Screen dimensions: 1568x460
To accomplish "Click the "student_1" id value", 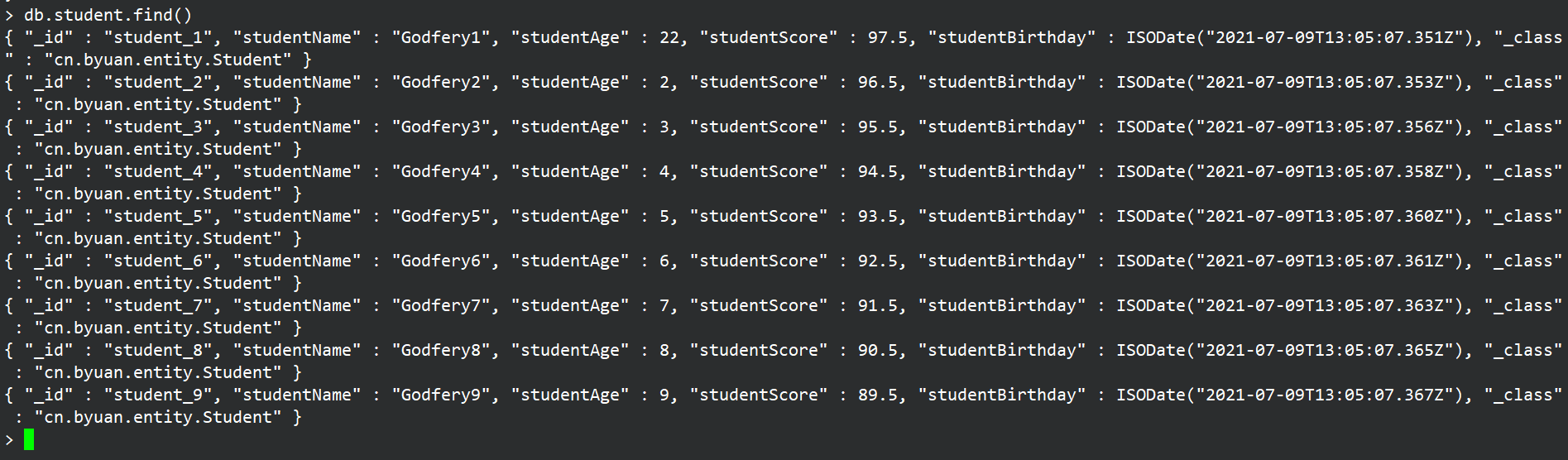I will tap(162, 37).
